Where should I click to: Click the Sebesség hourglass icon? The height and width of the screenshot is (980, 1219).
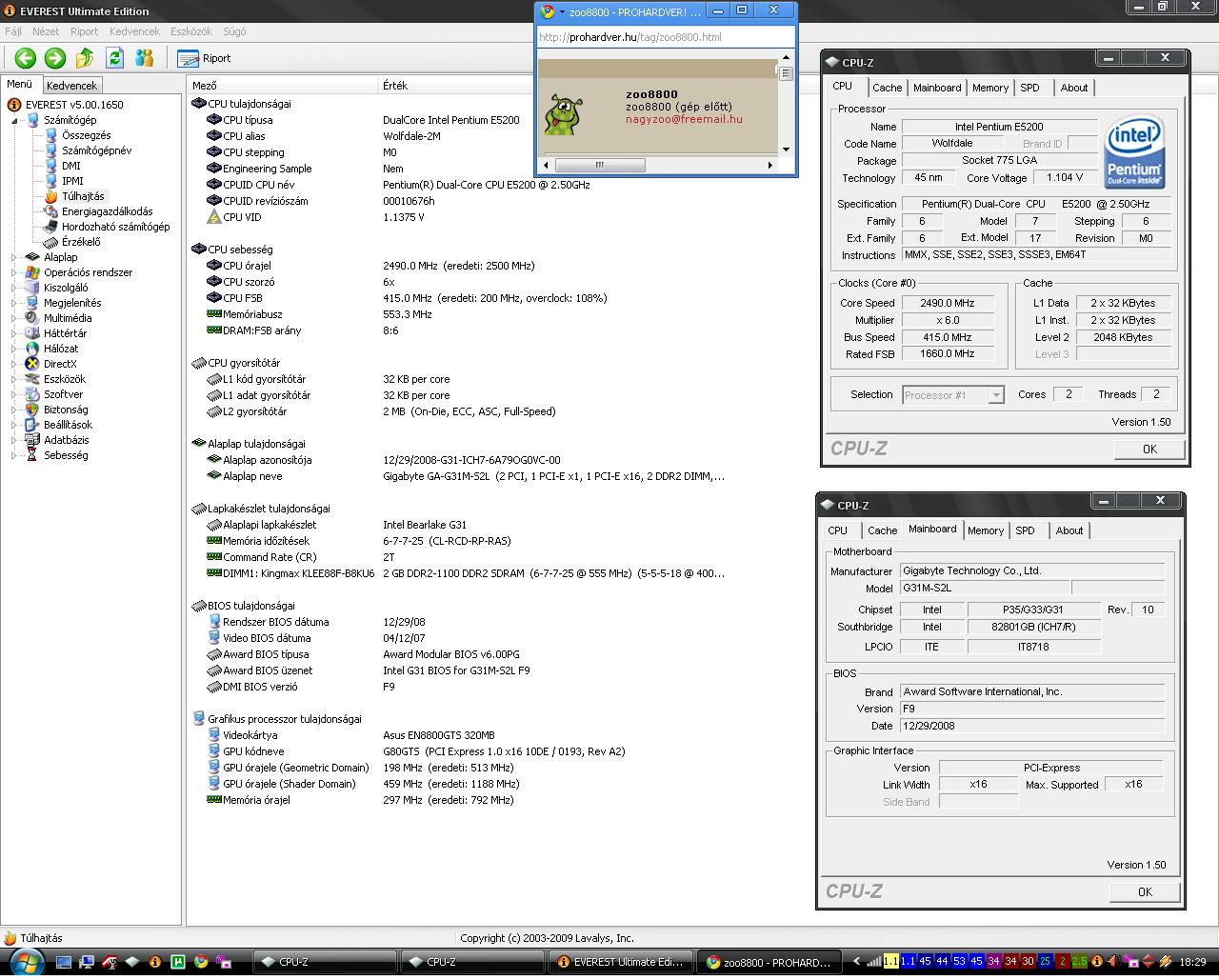pos(32,455)
